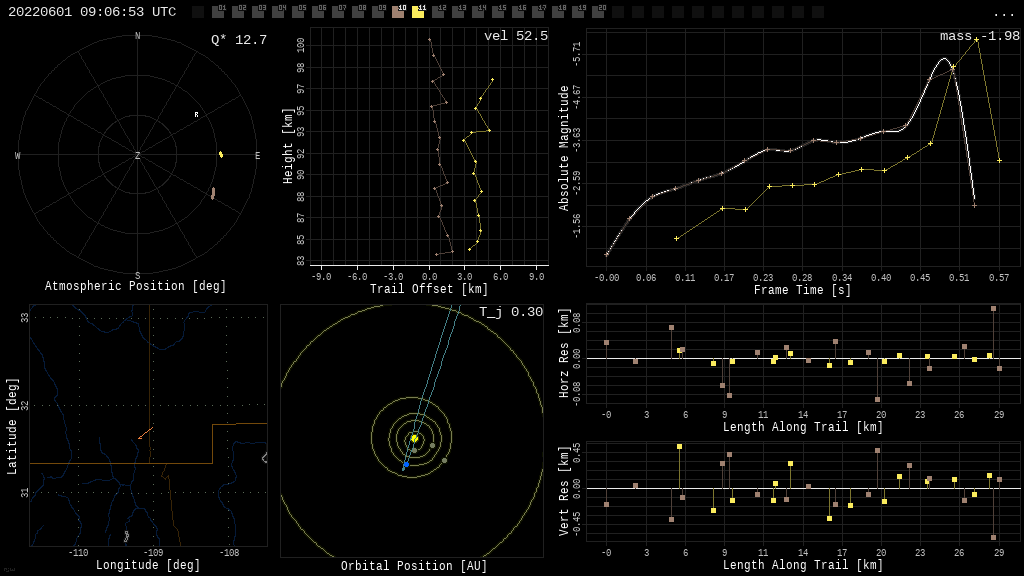Click the yellow marker near East on polar plot

221,154
